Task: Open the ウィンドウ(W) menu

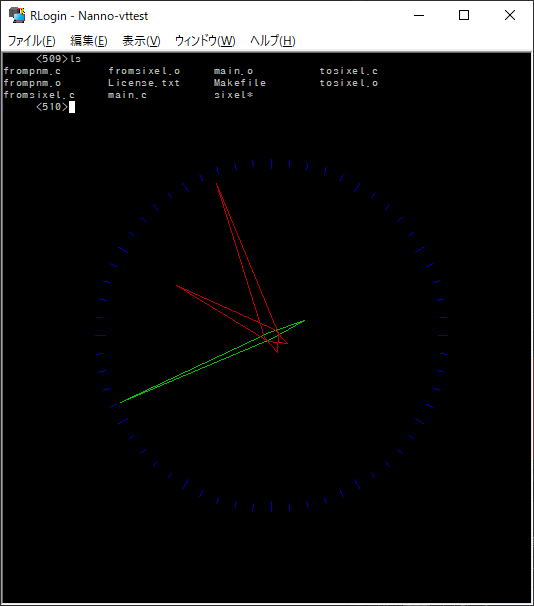Action: (205, 40)
